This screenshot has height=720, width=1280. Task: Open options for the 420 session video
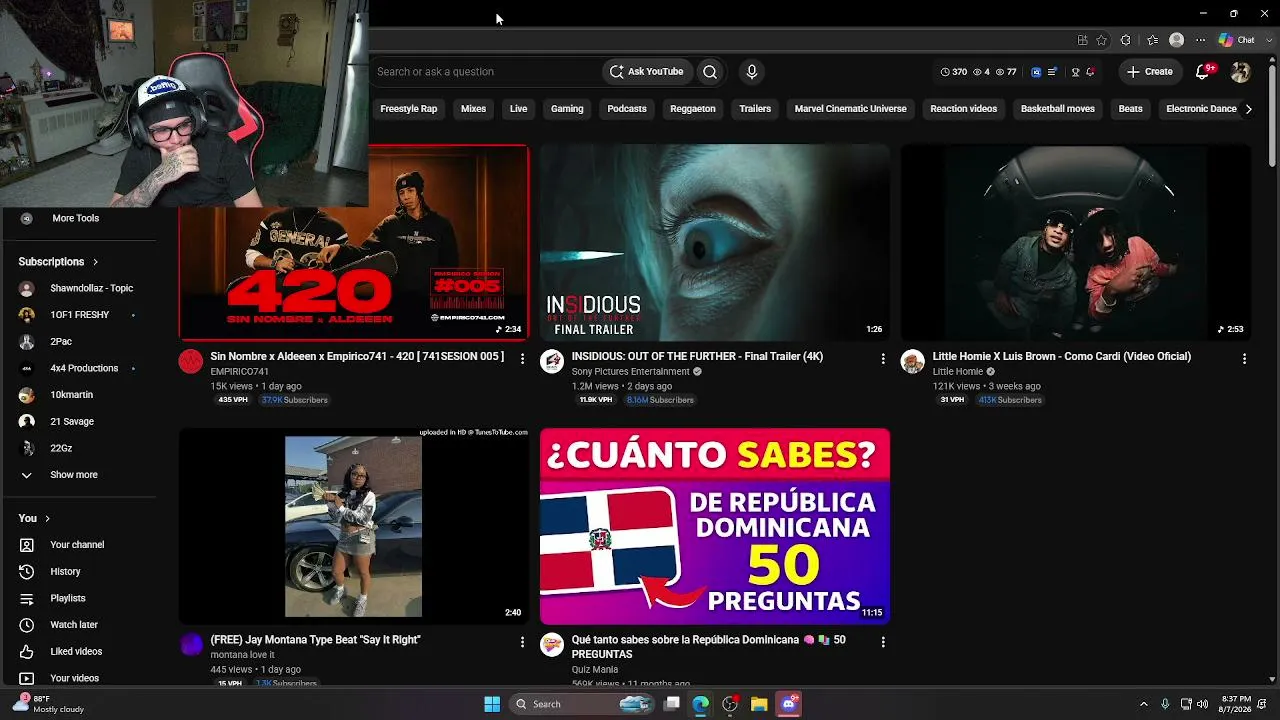522,358
